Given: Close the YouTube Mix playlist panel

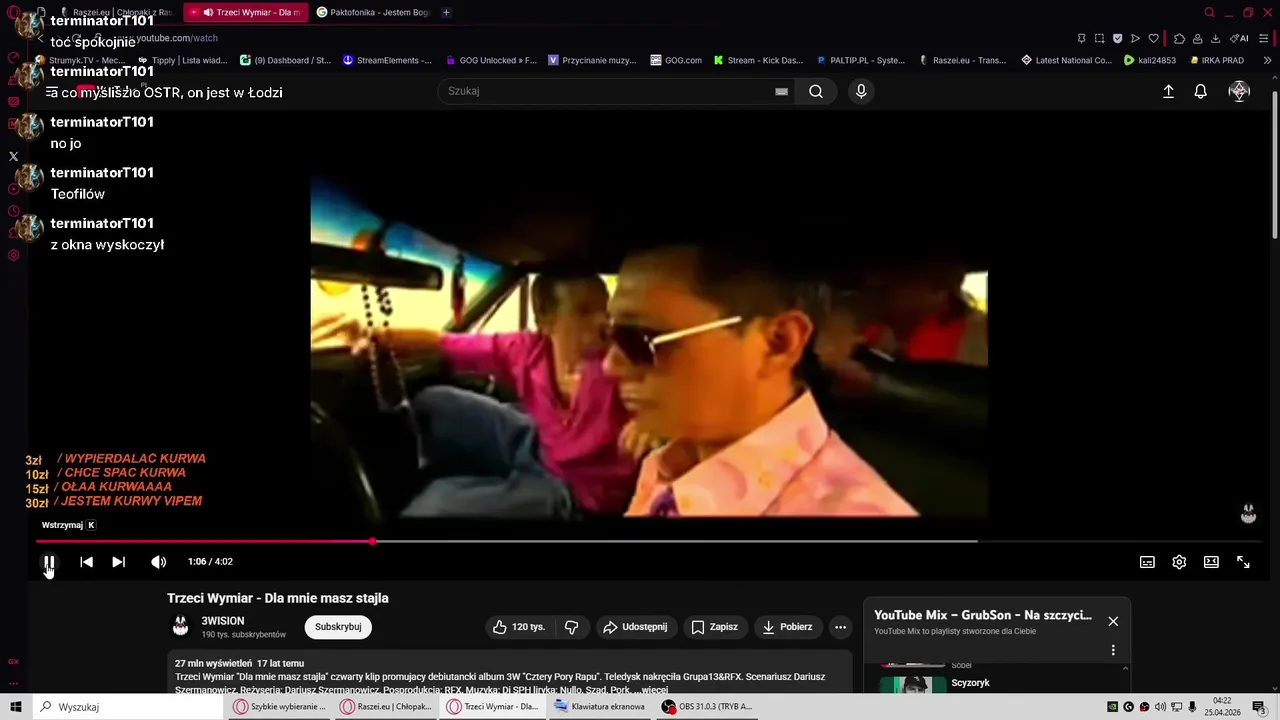Looking at the screenshot, I should click(1113, 621).
